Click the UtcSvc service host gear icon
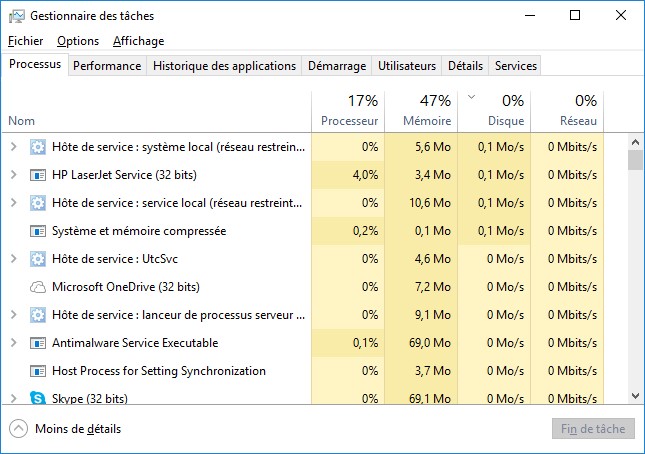Viewport: 645px width, 454px height. [x=38, y=259]
